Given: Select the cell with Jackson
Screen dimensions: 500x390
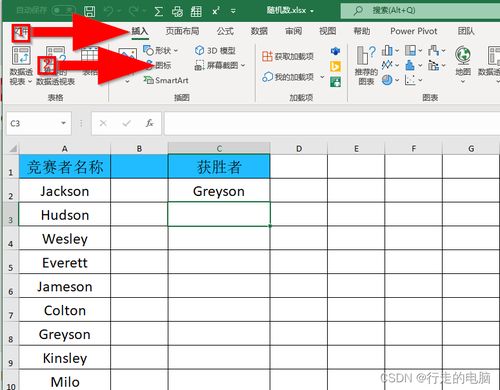Looking at the screenshot, I should [65, 191].
